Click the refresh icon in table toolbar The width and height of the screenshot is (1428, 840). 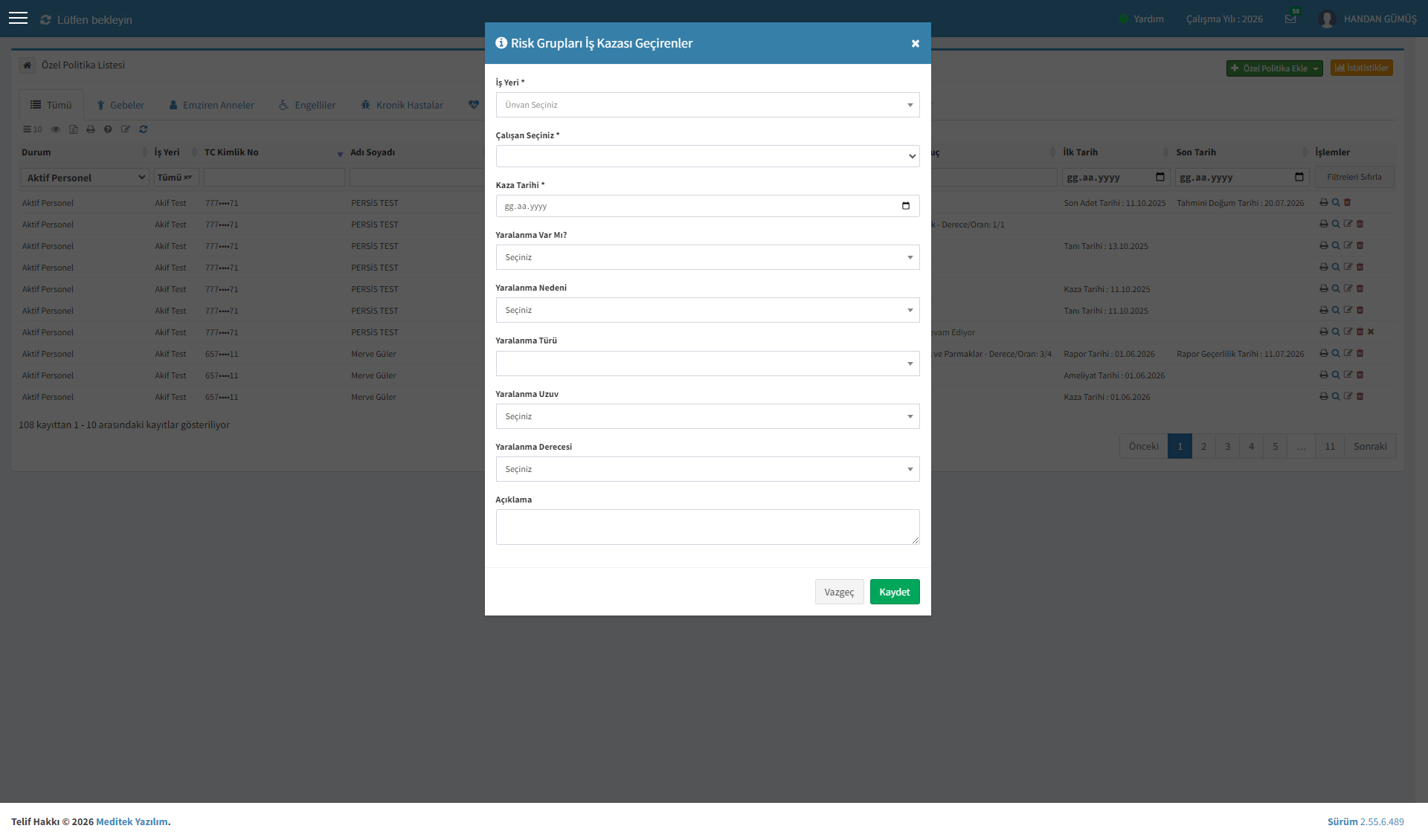coord(144,129)
